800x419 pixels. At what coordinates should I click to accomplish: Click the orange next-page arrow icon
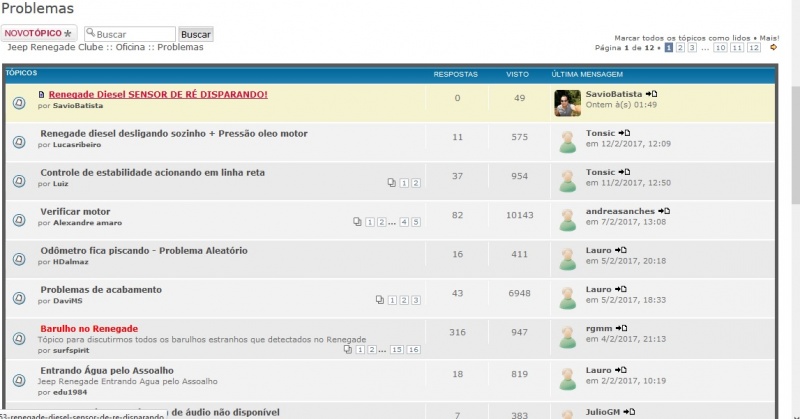(773, 47)
